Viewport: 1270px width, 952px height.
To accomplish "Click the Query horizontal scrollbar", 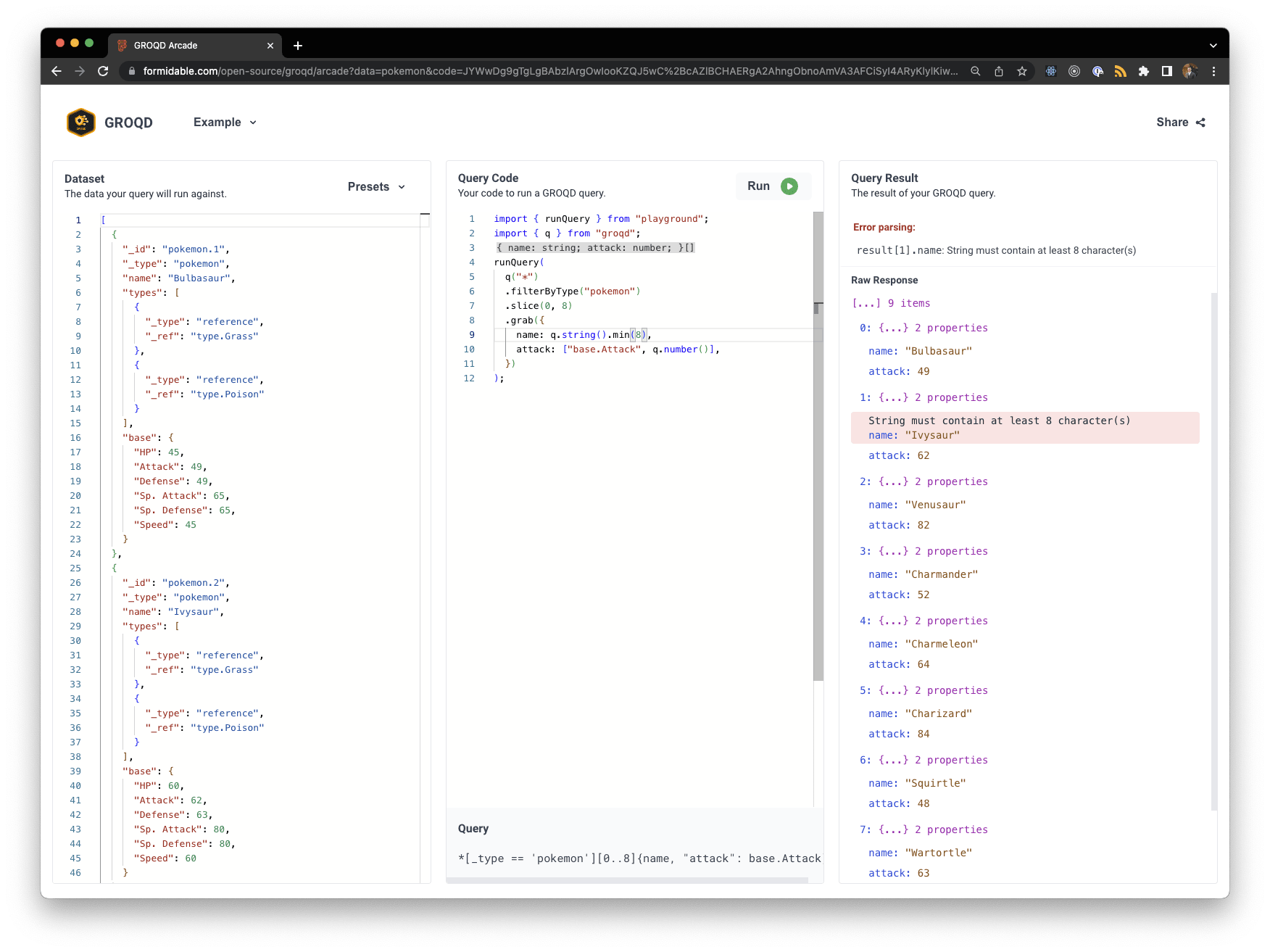I will pos(628,880).
